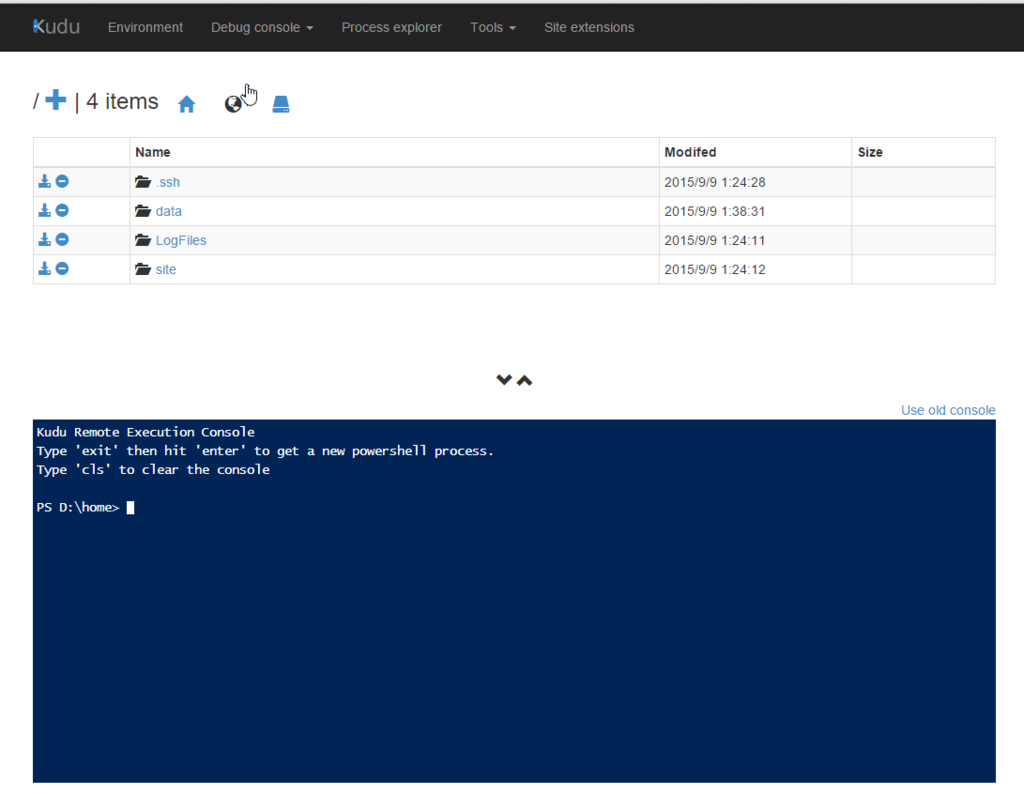Open the site root via the globe icon
This screenshot has width=1024, height=794.
tap(234, 103)
